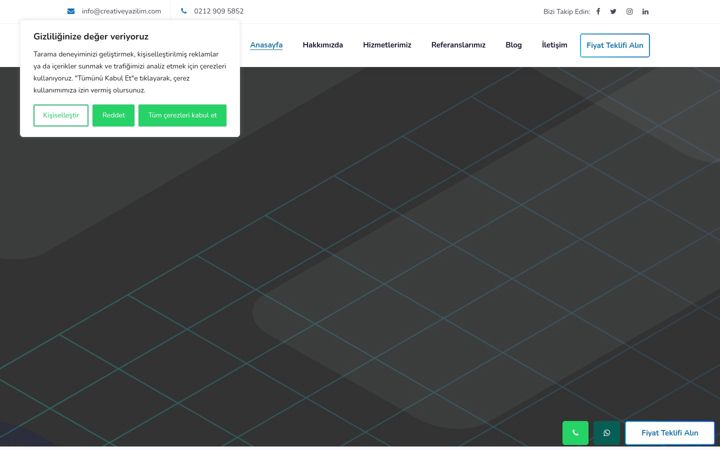Viewport: 720px width, 450px height.
Task: Open the Twitter social icon
Action: coord(613,11)
